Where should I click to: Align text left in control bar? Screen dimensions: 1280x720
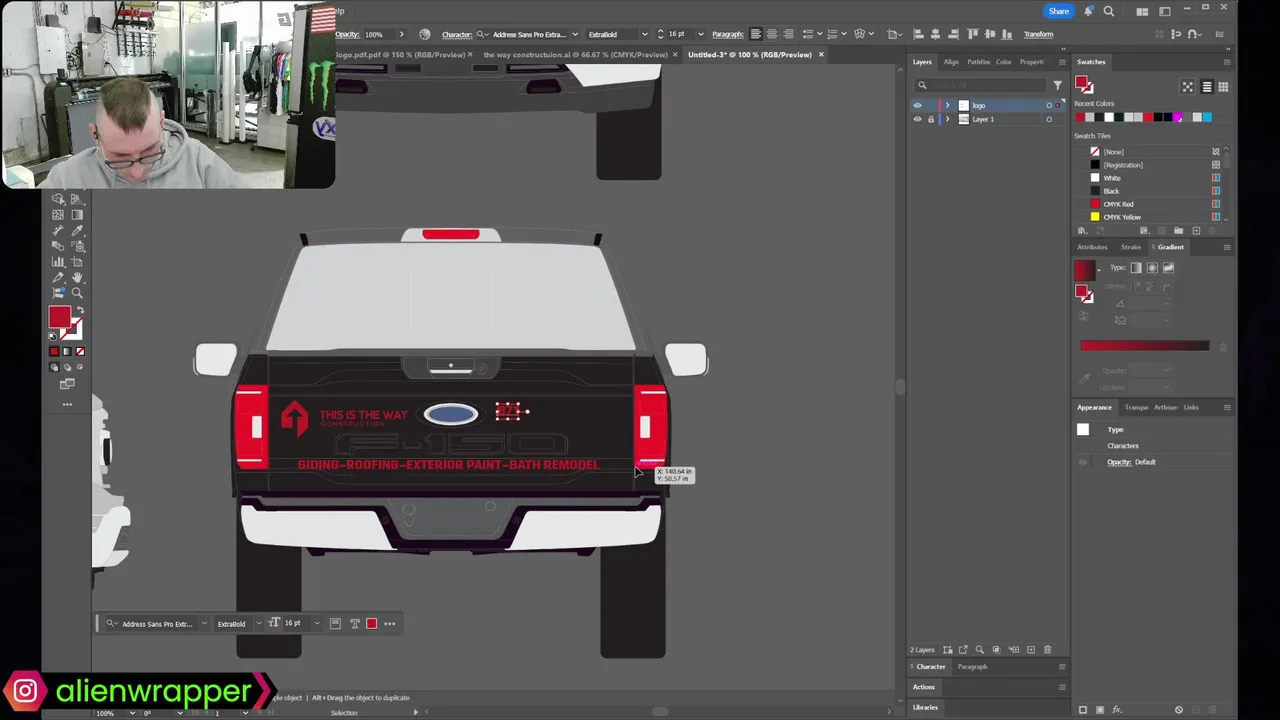pos(756,34)
